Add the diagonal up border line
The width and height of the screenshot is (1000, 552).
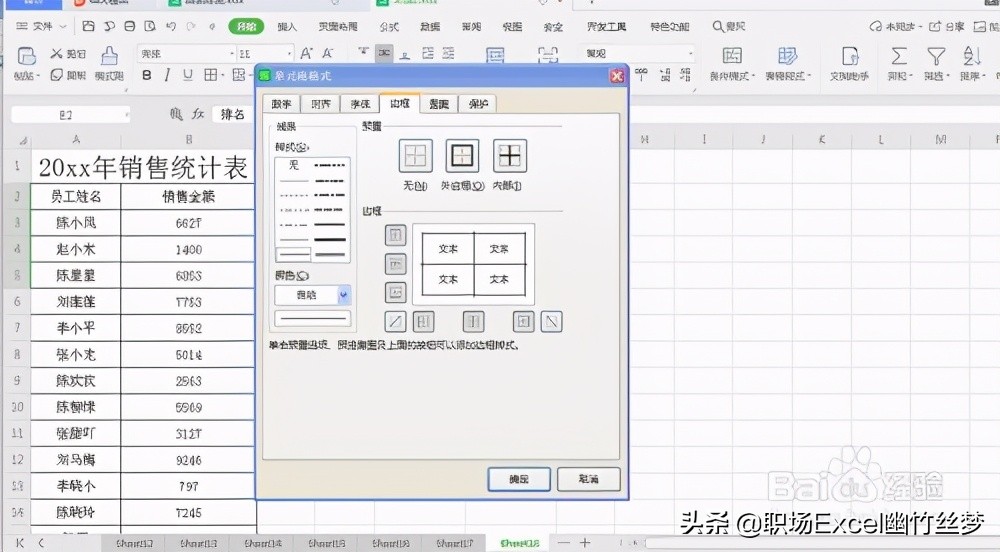click(395, 322)
